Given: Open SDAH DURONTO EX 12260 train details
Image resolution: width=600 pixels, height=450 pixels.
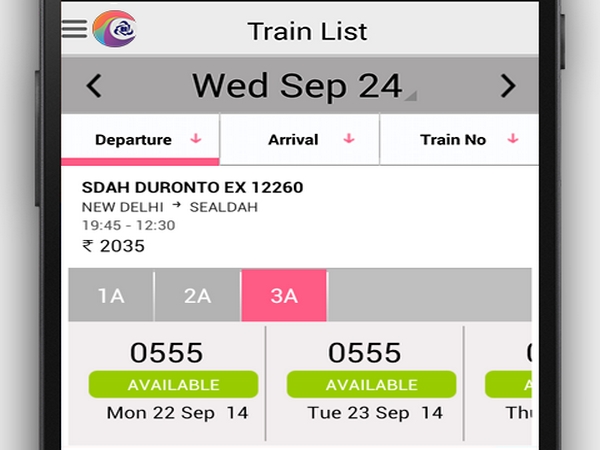Looking at the screenshot, I should click(x=192, y=187).
